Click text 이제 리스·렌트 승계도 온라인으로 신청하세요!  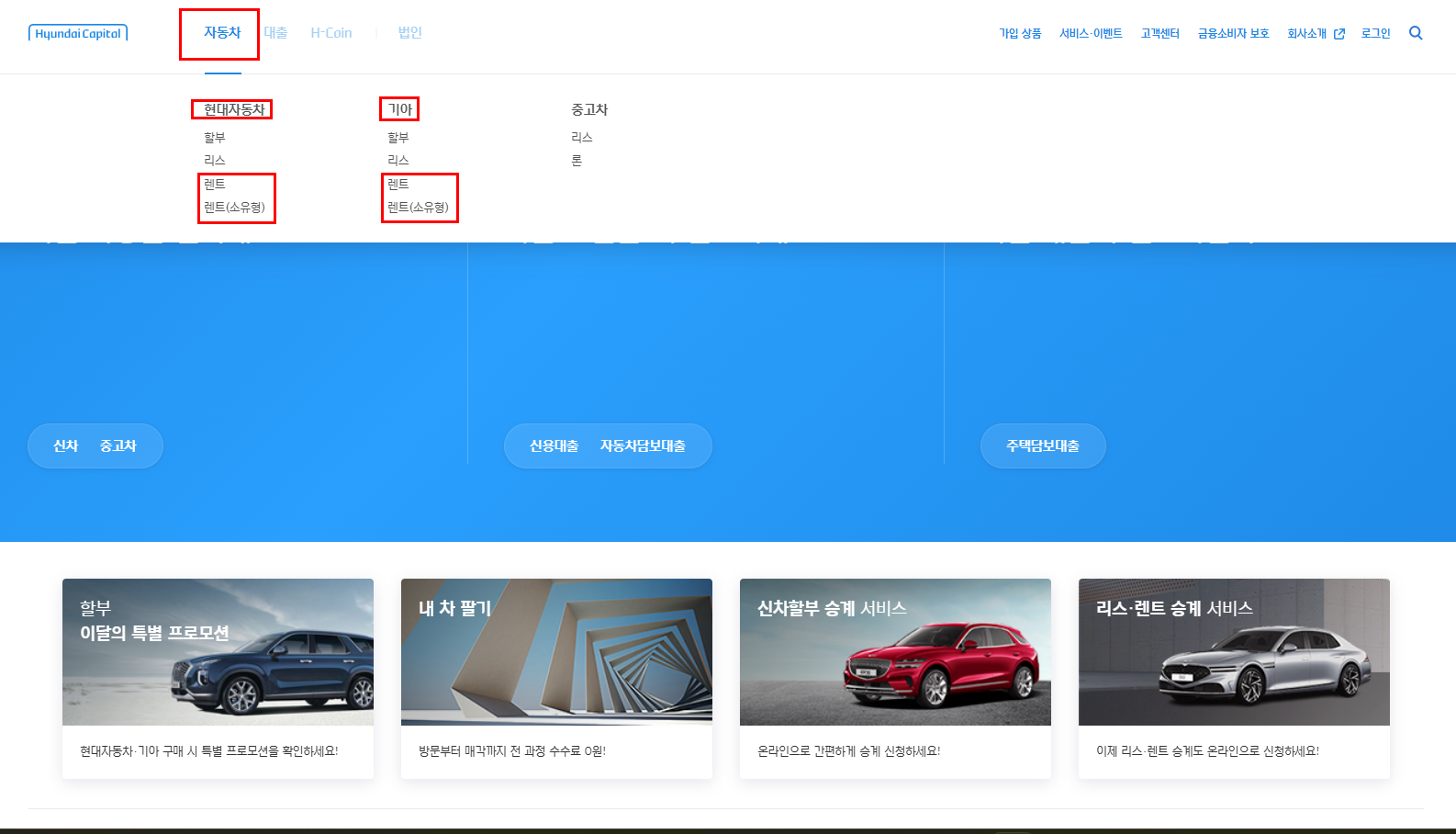(1208, 751)
